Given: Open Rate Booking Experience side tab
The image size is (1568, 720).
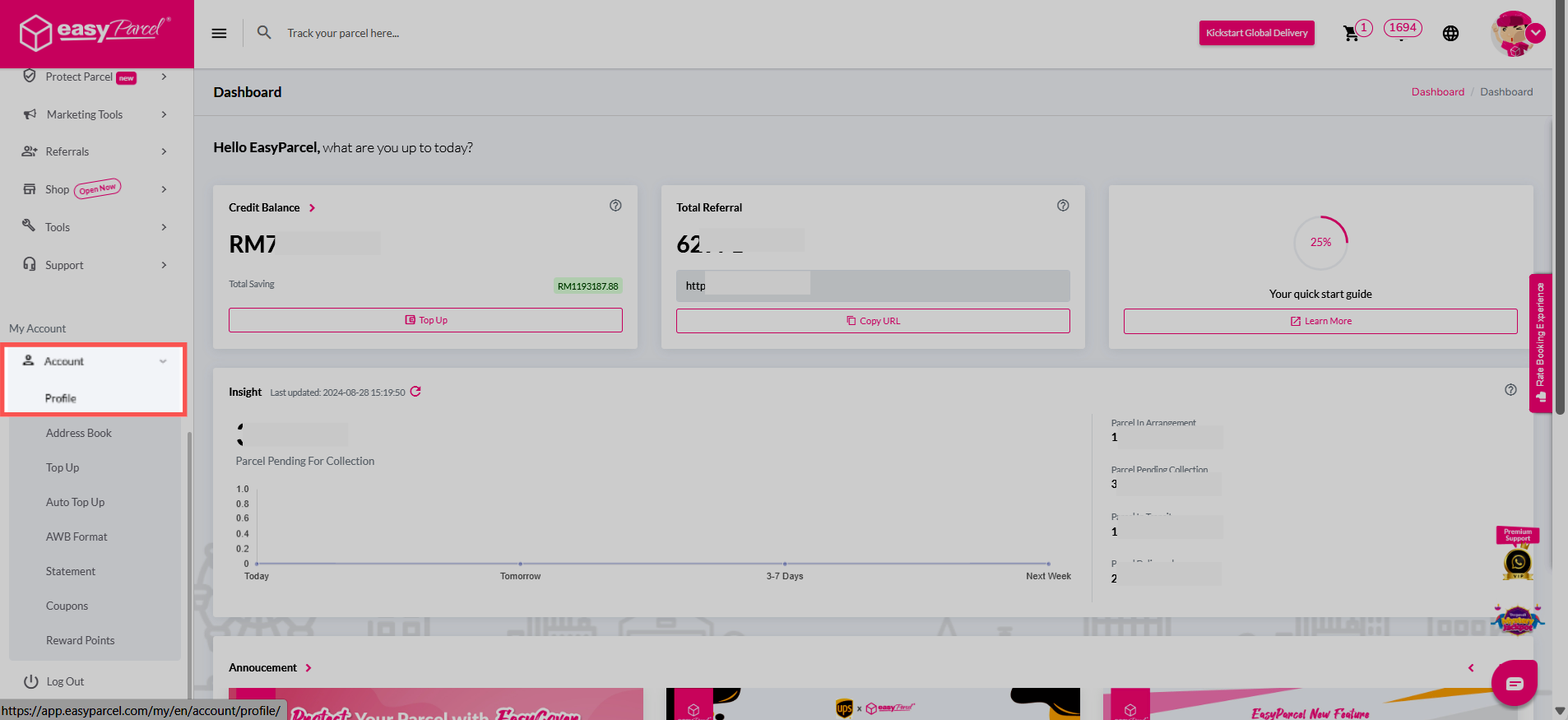Looking at the screenshot, I should pyautogui.click(x=1540, y=342).
